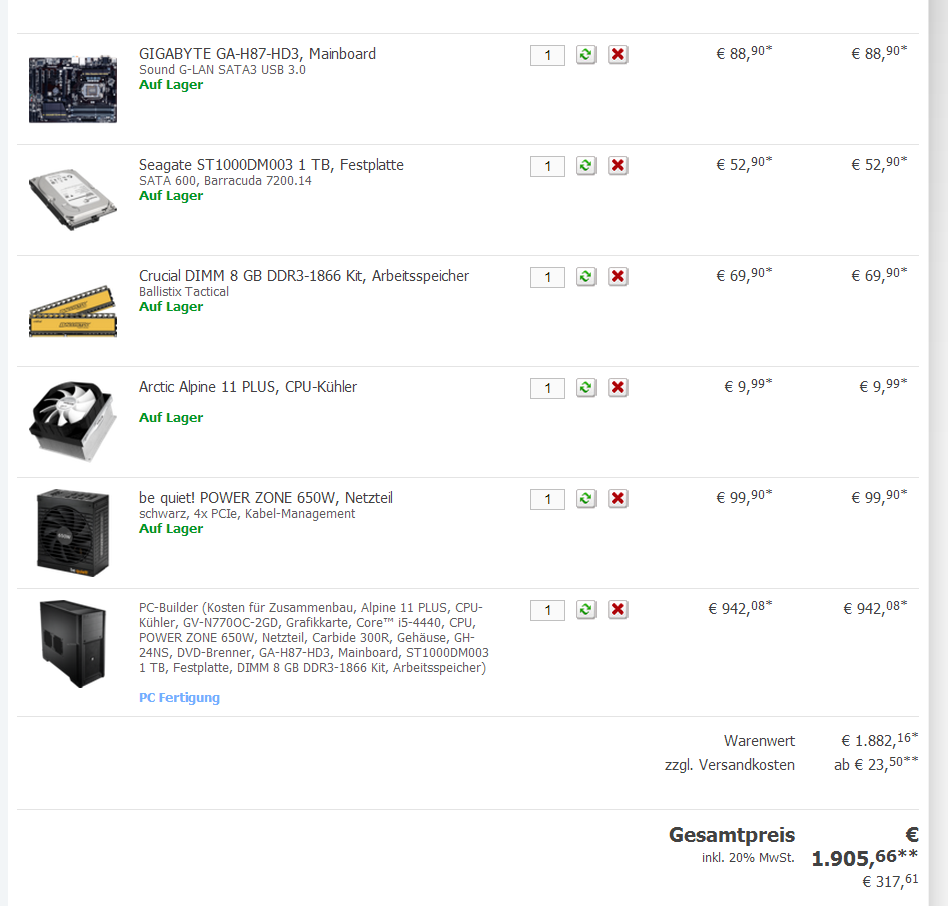Refresh quantity for Crucial DIMM 8 GB kit
This screenshot has height=906, width=948.
point(585,277)
